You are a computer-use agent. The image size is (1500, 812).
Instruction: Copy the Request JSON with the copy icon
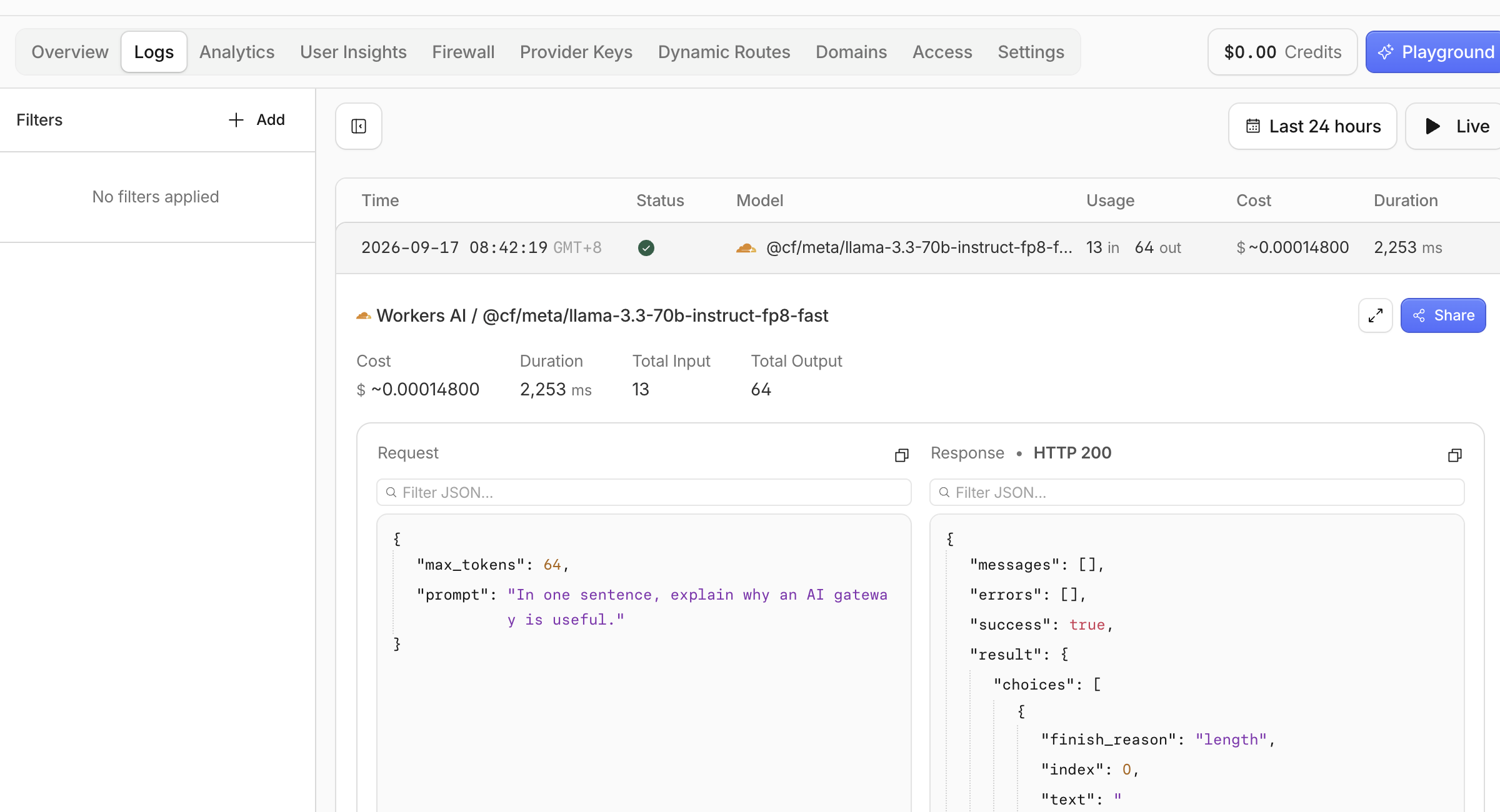point(901,455)
